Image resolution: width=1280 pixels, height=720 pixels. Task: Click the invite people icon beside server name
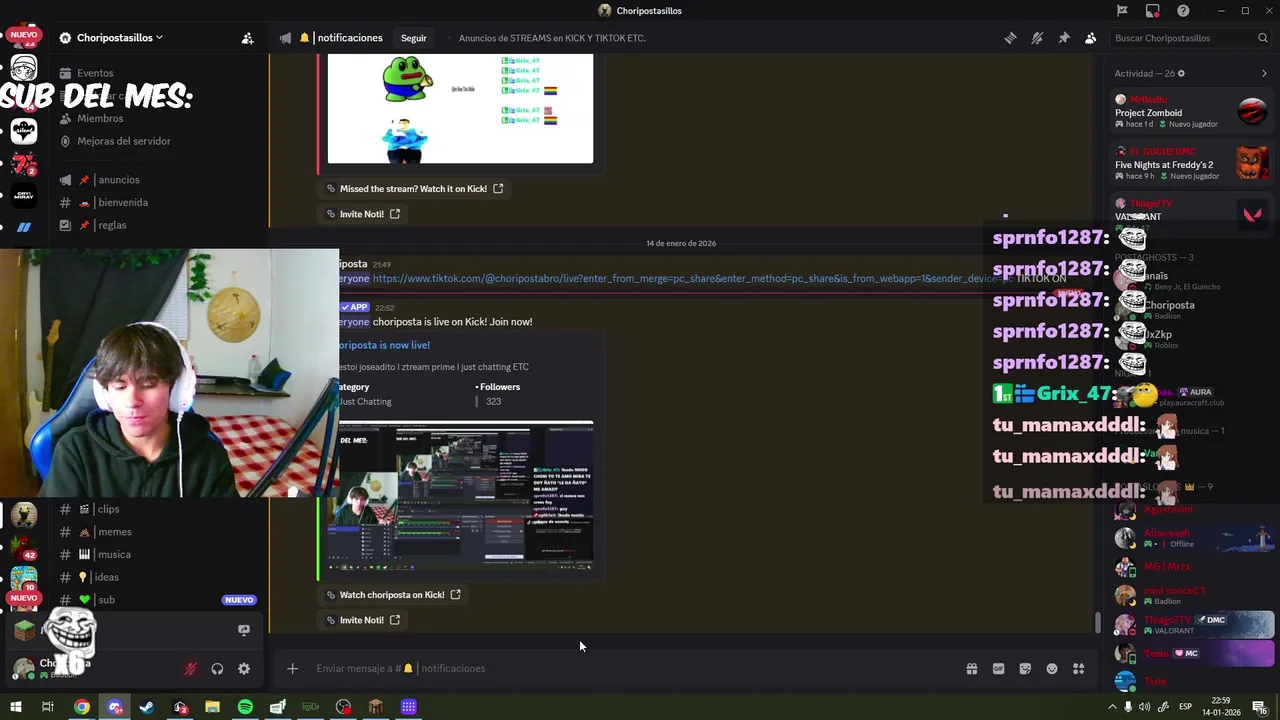point(247,38)
